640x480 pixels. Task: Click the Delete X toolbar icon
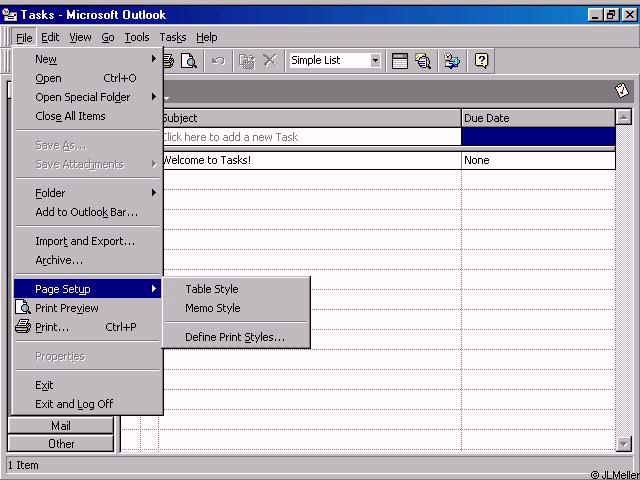click(270, 61)
